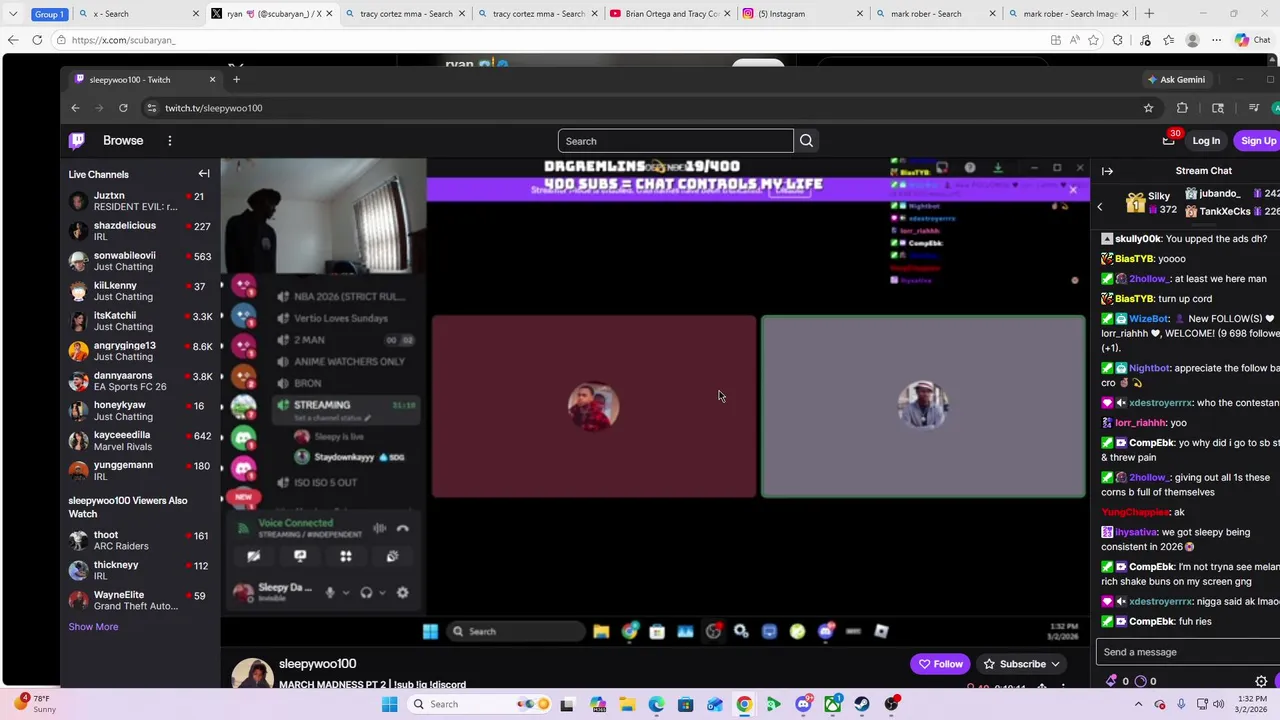Open dannyaarons EA Sports FC 26 channel
This screenshot has width=1280, height=720.
click(x=138, y=381)
